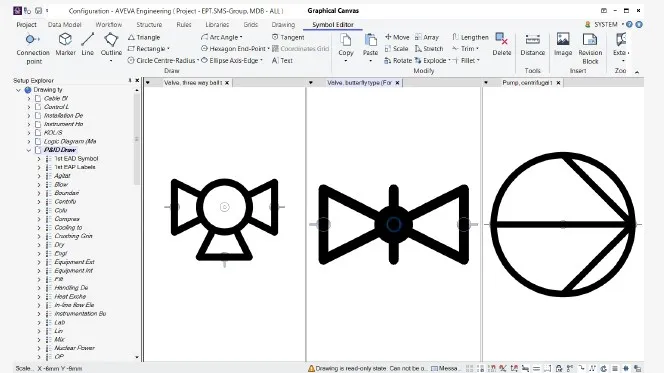Expand the Nuclear Power node
The width and height of the screenshot is (664, 373).
[39, 348]
